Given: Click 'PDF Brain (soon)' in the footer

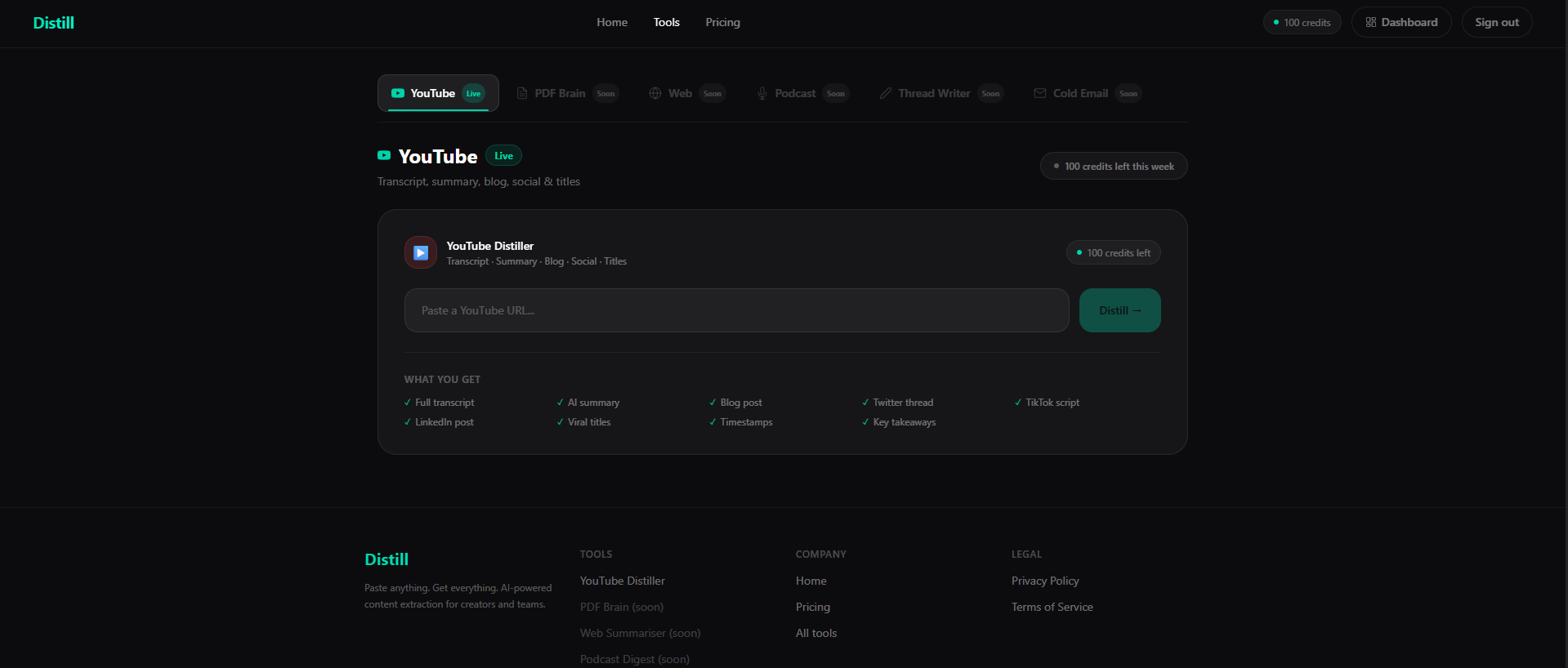Looking at the screenshot, I should coord(622,607).
